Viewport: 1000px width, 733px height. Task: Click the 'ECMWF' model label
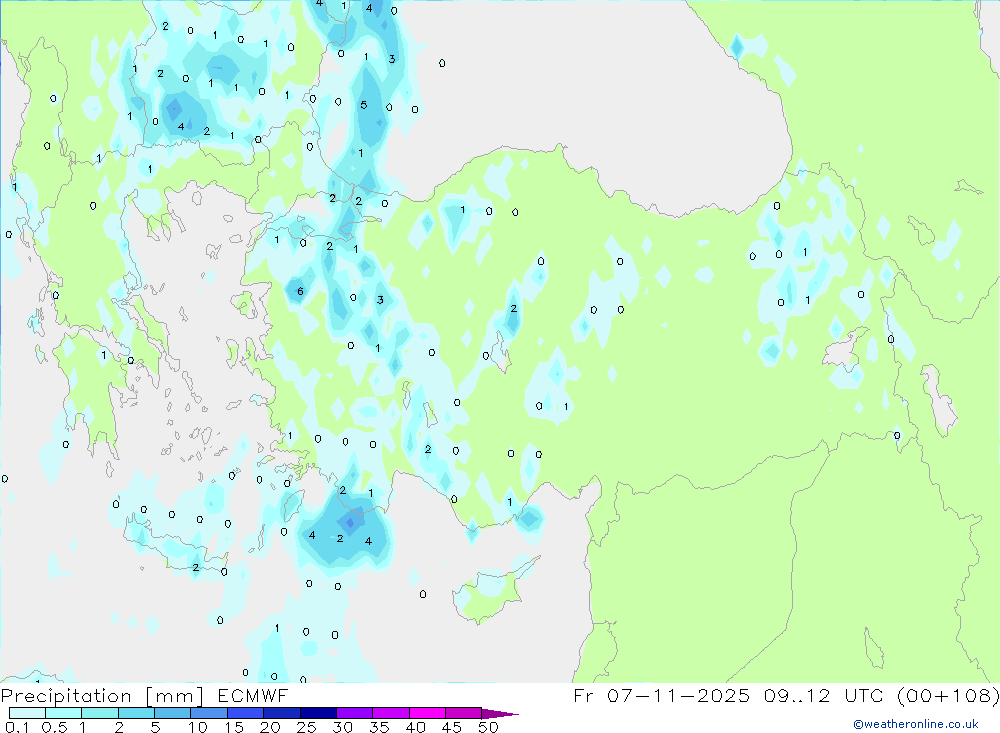pyautogui.click(x=253, y=696)
